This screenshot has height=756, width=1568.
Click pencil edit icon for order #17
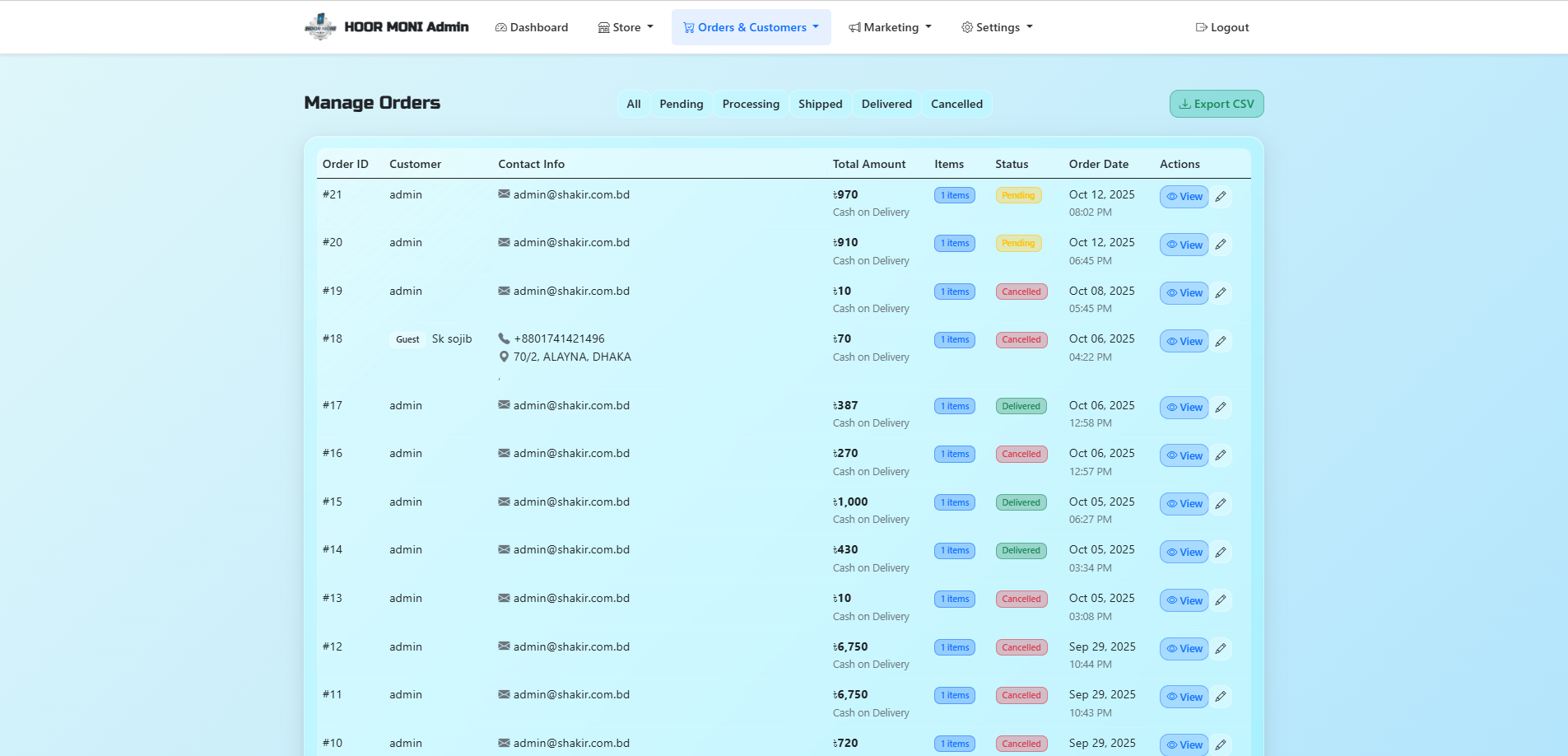(x=1221, y=408)
